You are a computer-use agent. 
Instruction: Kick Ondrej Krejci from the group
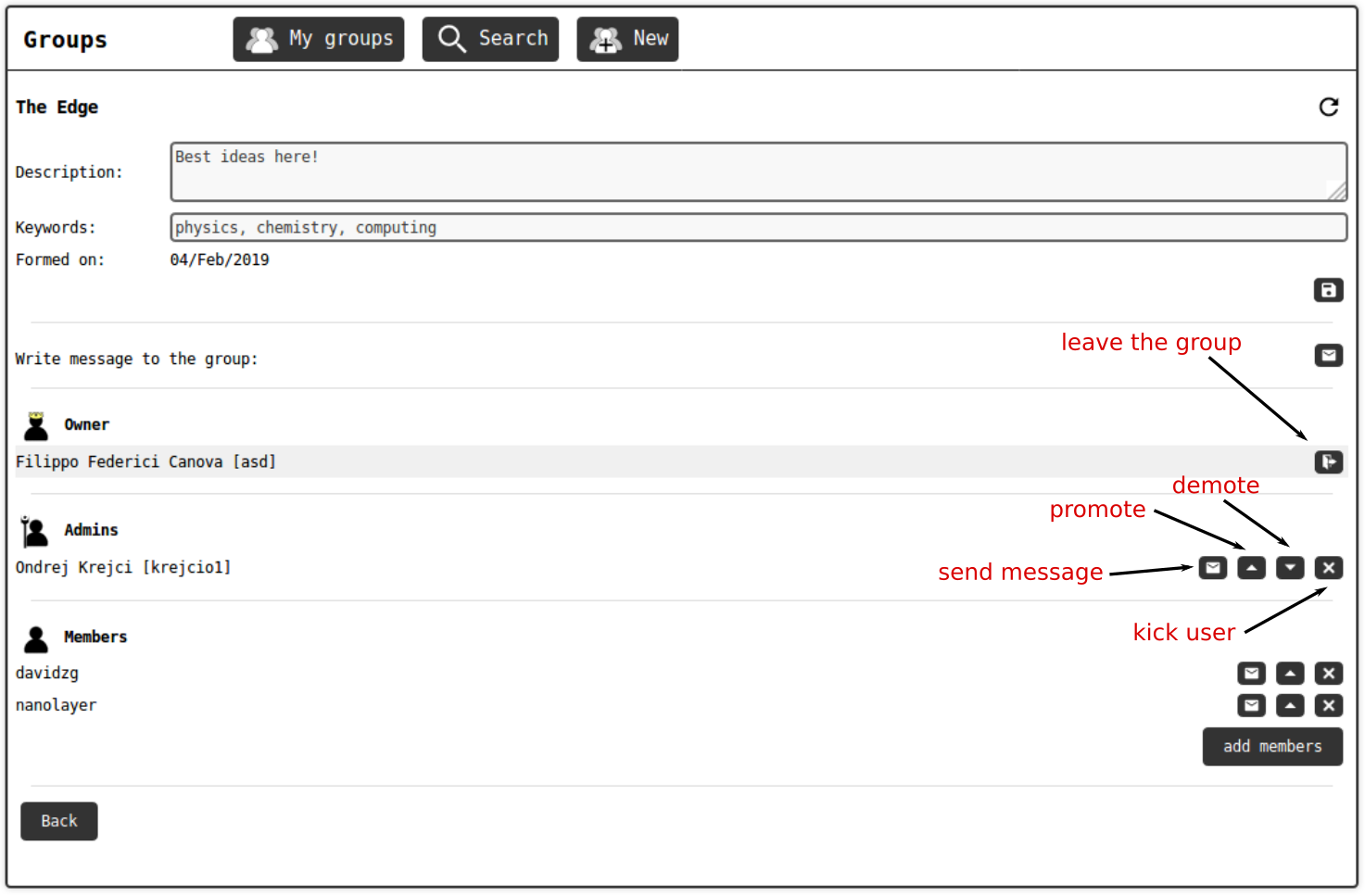point(1328,568)
